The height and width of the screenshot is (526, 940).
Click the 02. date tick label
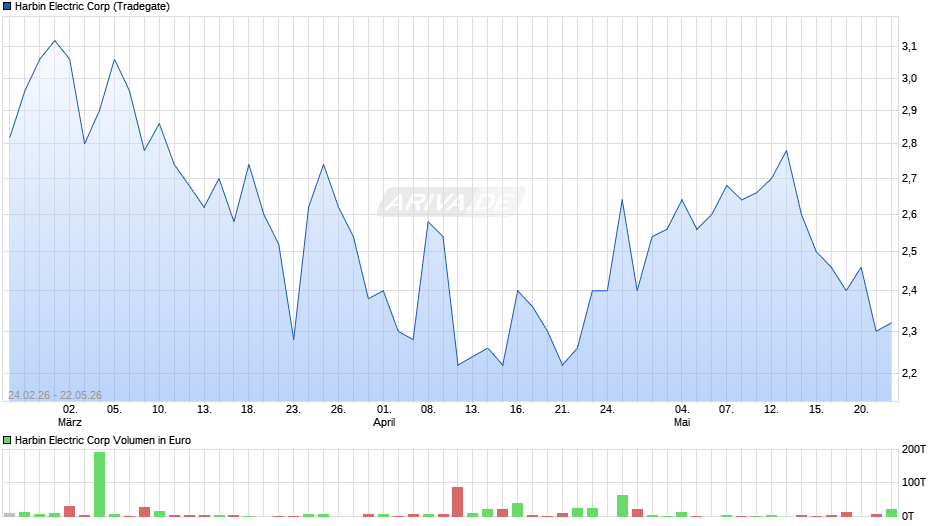coord(70,409)
